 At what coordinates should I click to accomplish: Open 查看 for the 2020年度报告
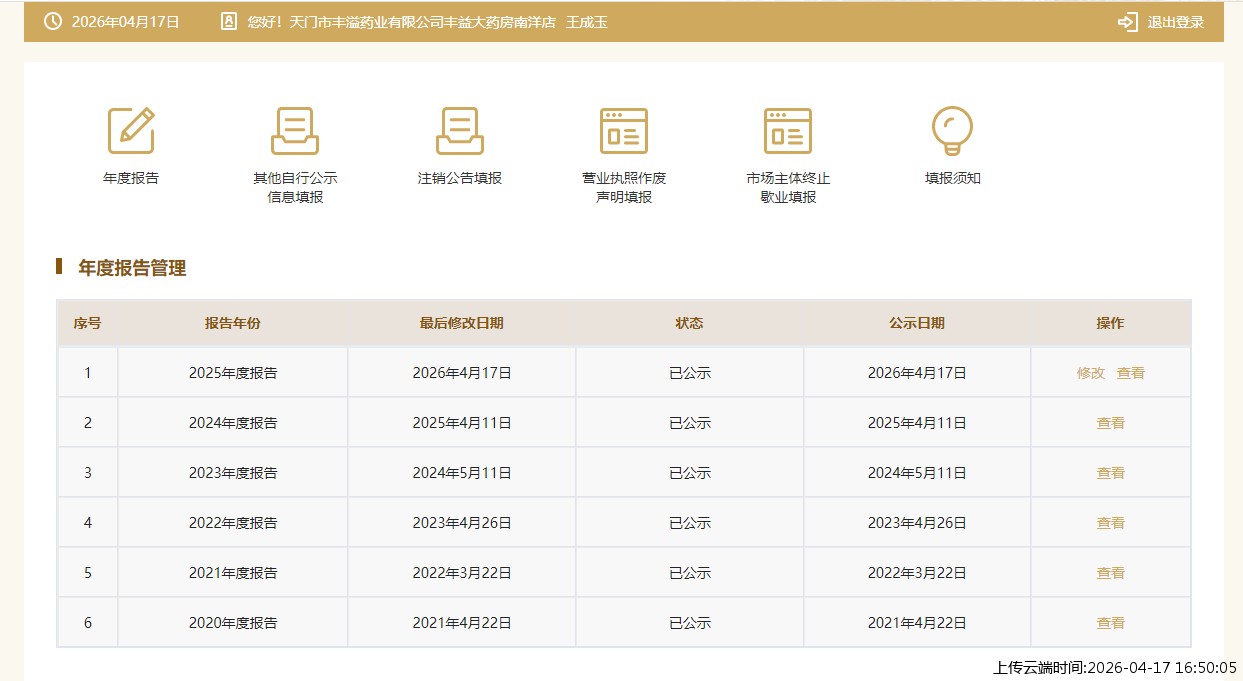point(1111,623)
